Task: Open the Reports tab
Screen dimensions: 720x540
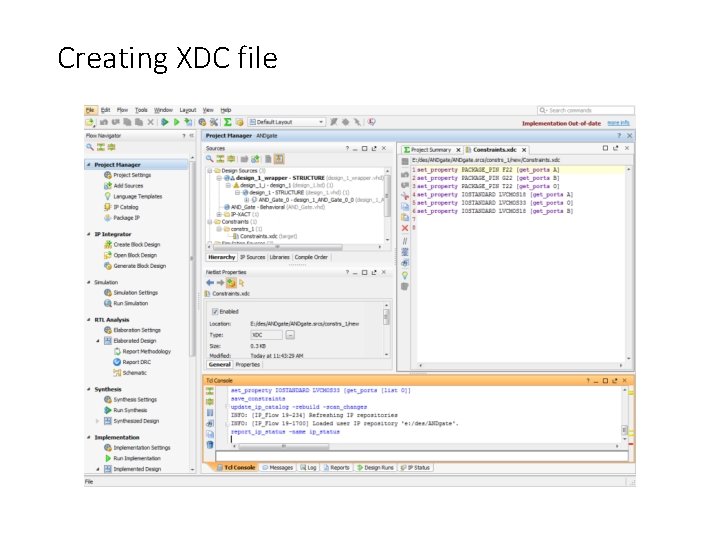Action: (x=336, y=467)
